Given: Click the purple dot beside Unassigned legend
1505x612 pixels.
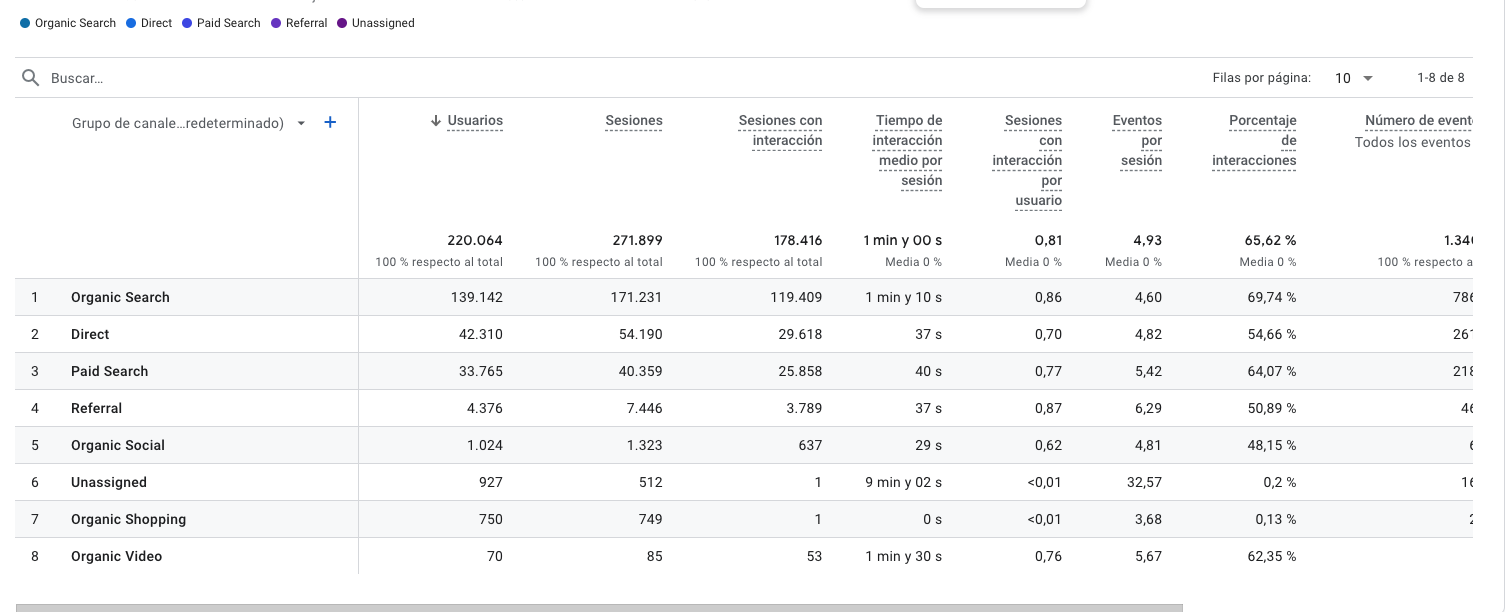Looking at the screenshot, I should click(x=342, y=22).
